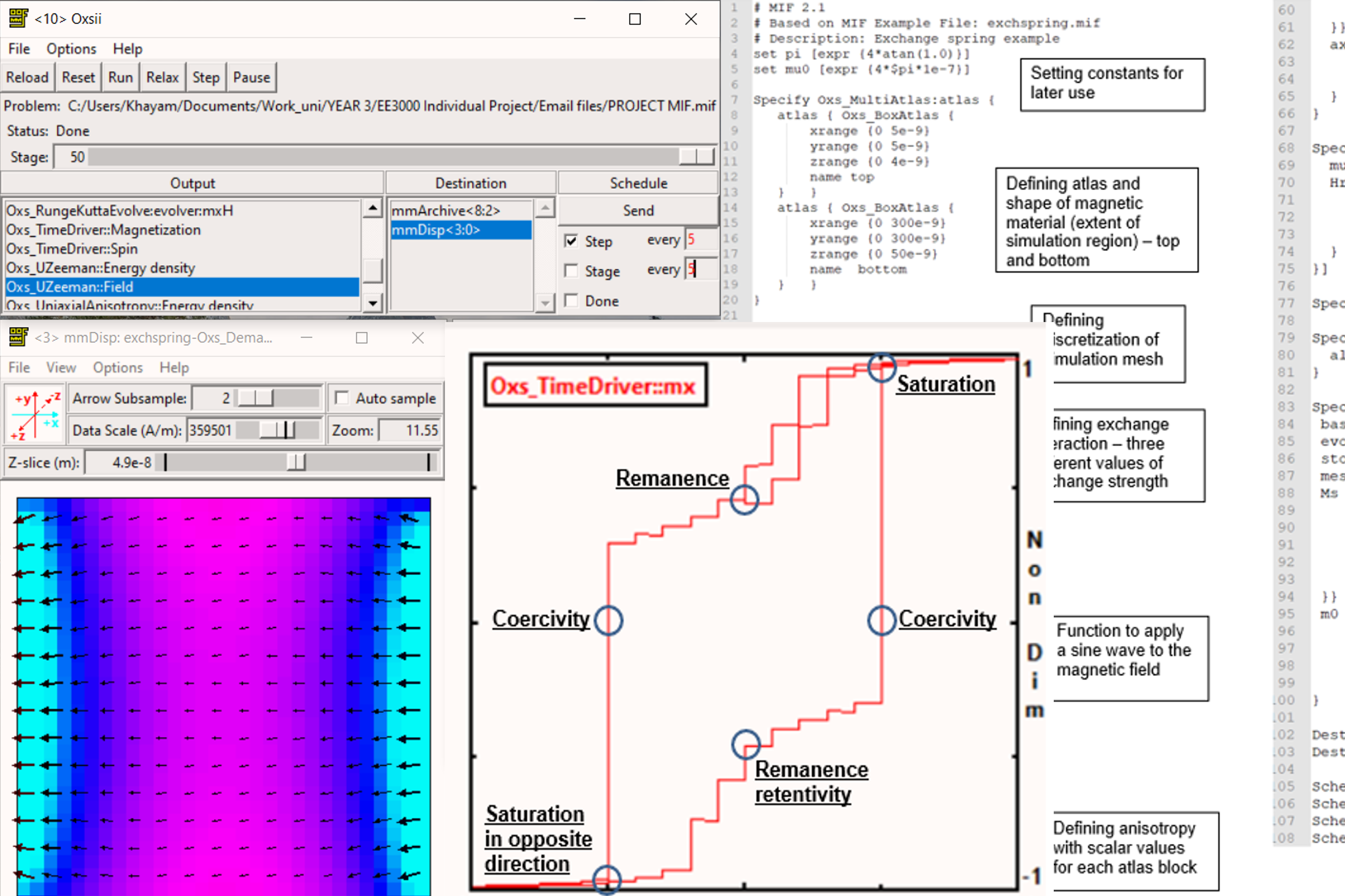The width and height of the screenshot is (1345, 896).
Task: Click the Relax button
Action: coord(163,77)
